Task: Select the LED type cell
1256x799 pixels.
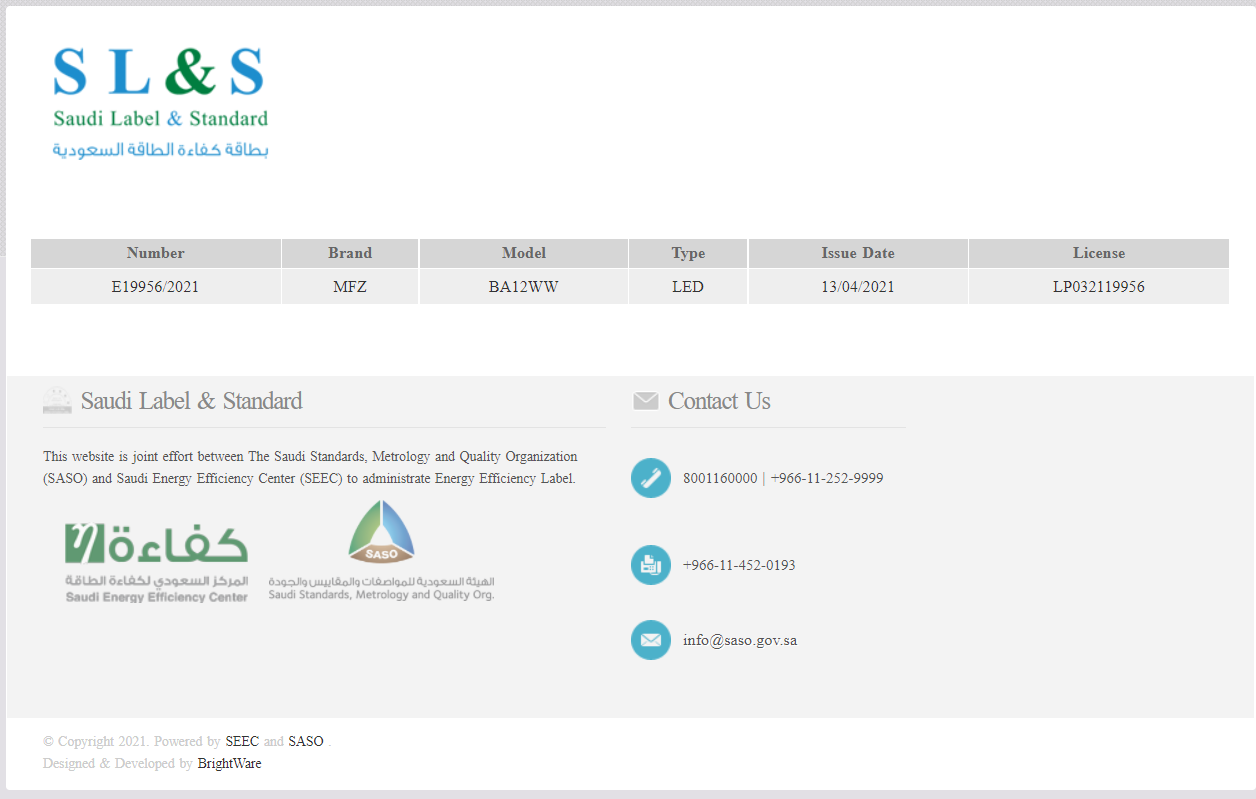Action: tap(688, 287)
